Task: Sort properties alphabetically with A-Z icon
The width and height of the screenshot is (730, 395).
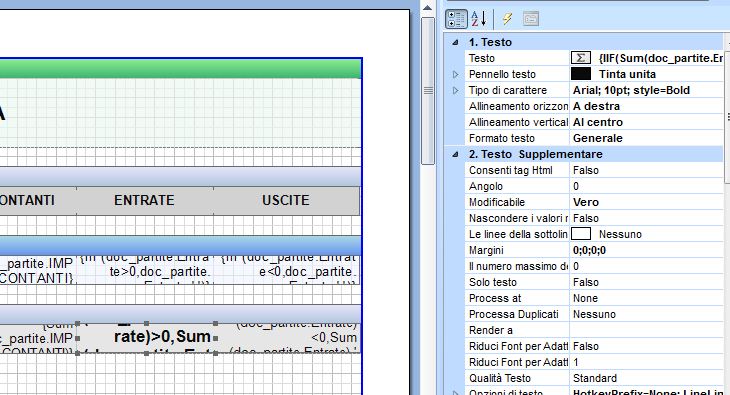Action: point(479,19)
